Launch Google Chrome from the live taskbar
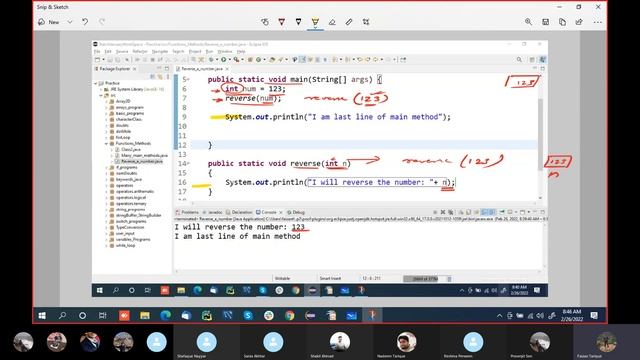 [x=289, y=315]
